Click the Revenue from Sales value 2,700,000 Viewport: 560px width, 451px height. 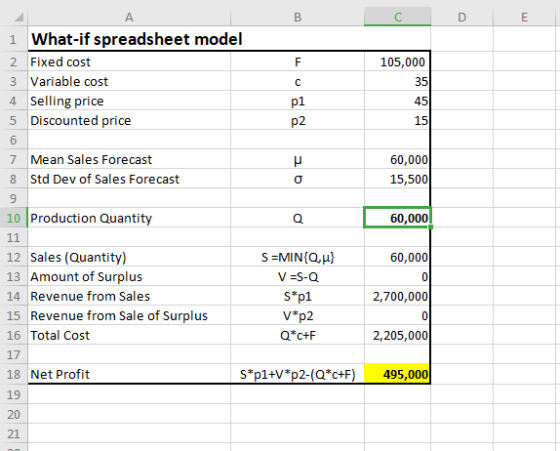398,296
